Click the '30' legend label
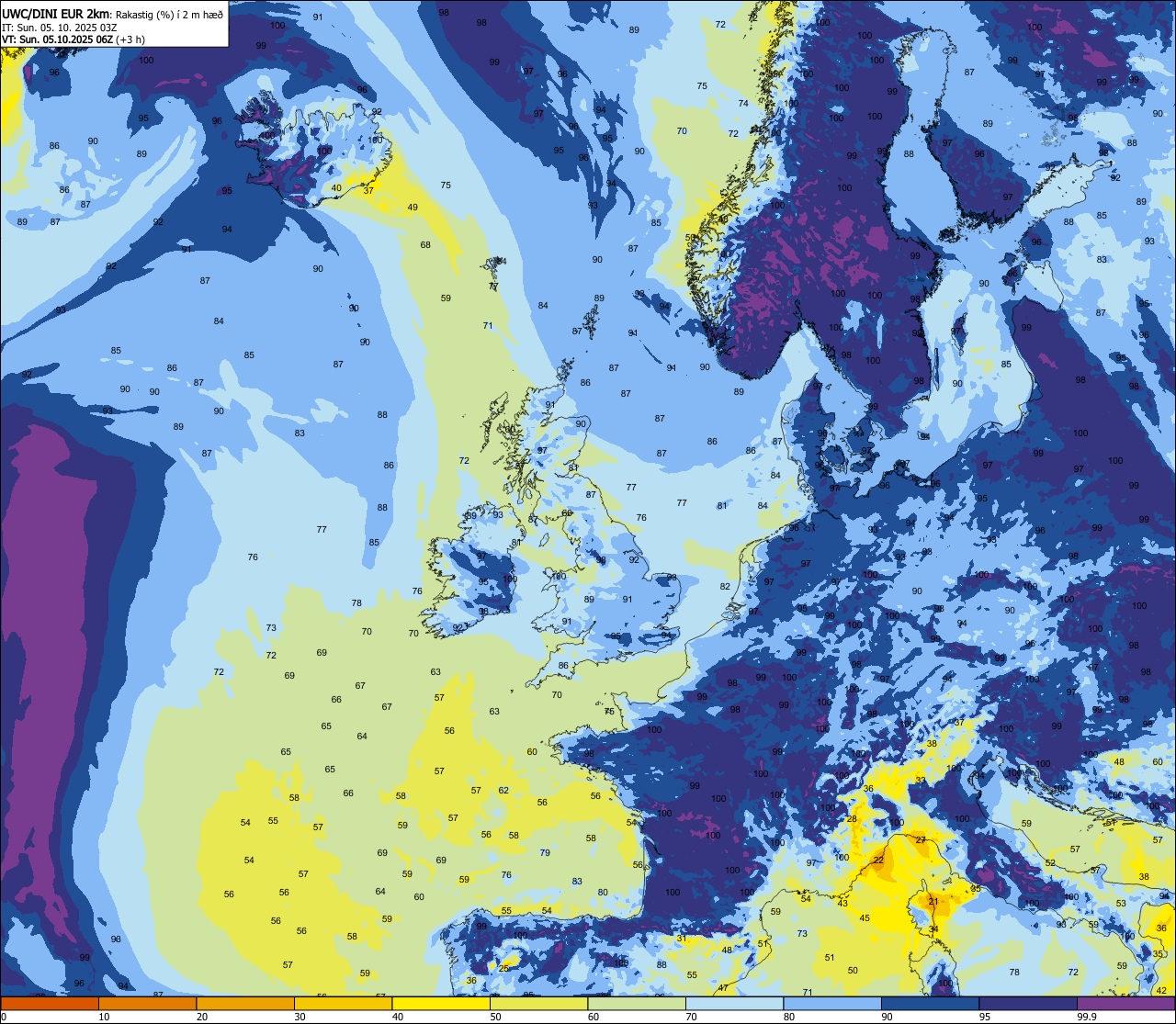Viewport: 1176px width, 1024px height. (x=300, y=1017)
